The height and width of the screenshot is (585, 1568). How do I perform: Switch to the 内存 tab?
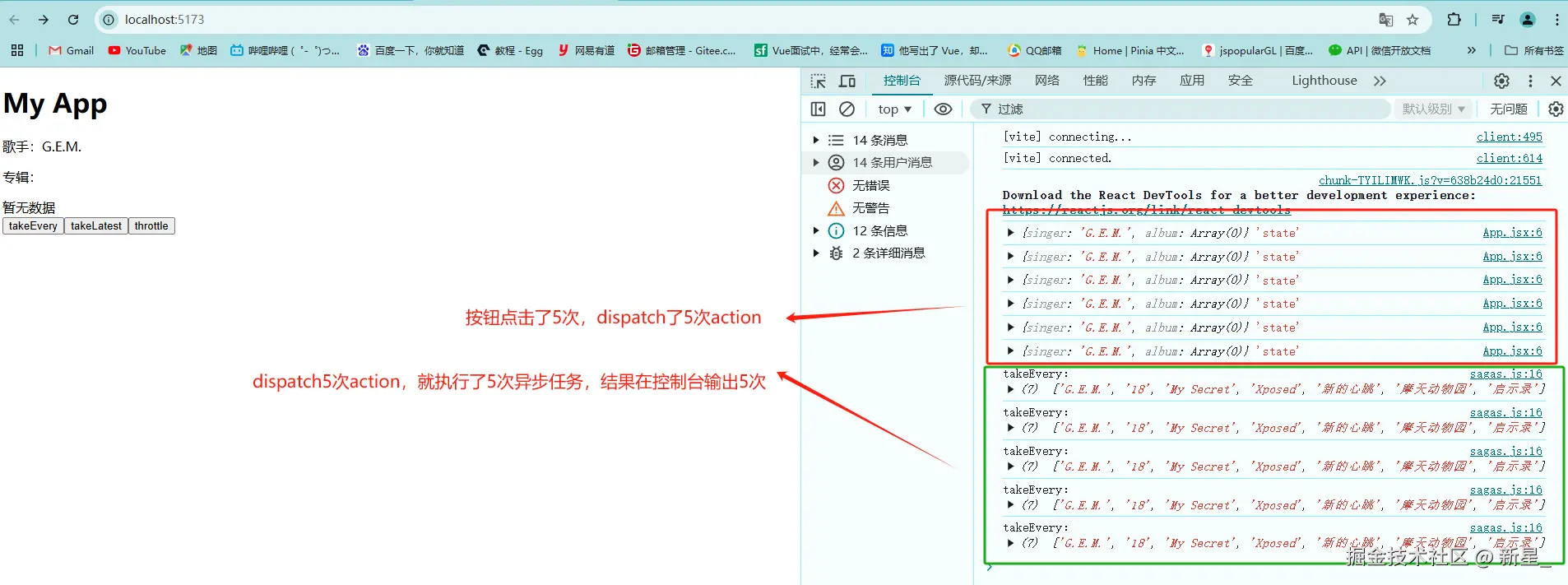point(1144,81)
